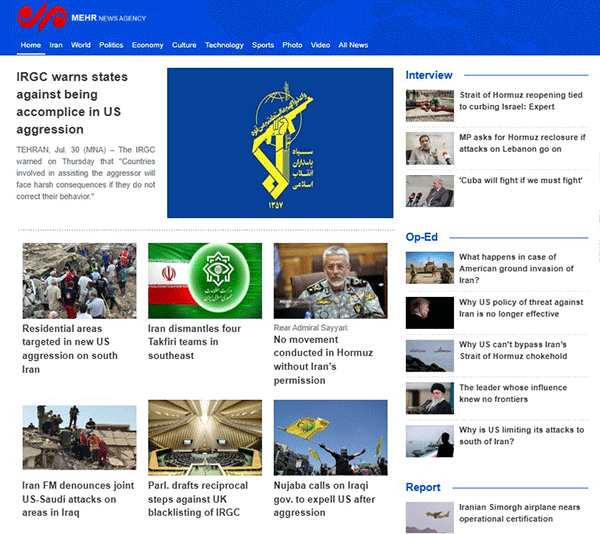Screen dimensions: 600x534
Task: Click thumbnail beside 'Strait of Hormuz reopening' interview
Action: pyautogui.click(x=430, y=106)
